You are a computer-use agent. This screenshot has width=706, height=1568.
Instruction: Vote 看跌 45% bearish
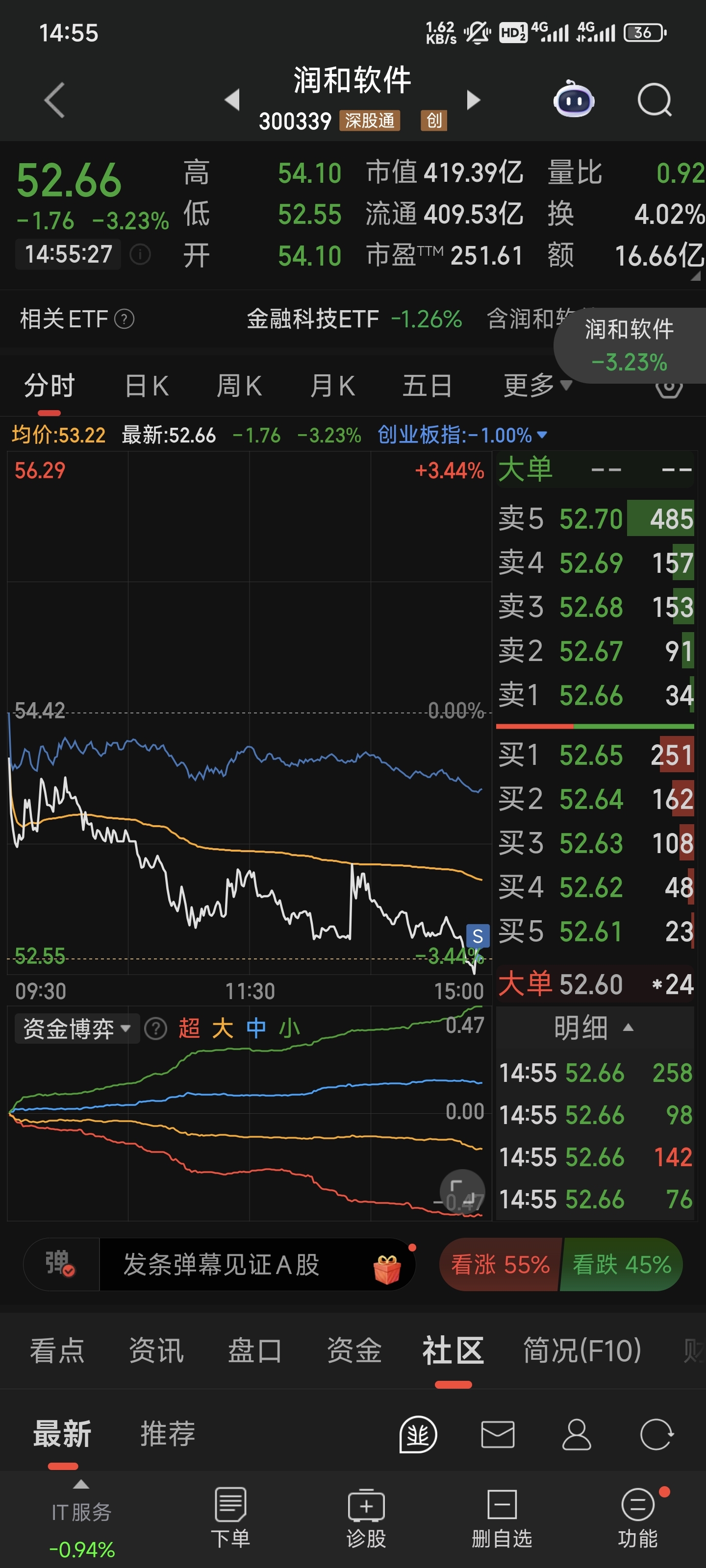pyautogui.click(x=621, y=1264)
